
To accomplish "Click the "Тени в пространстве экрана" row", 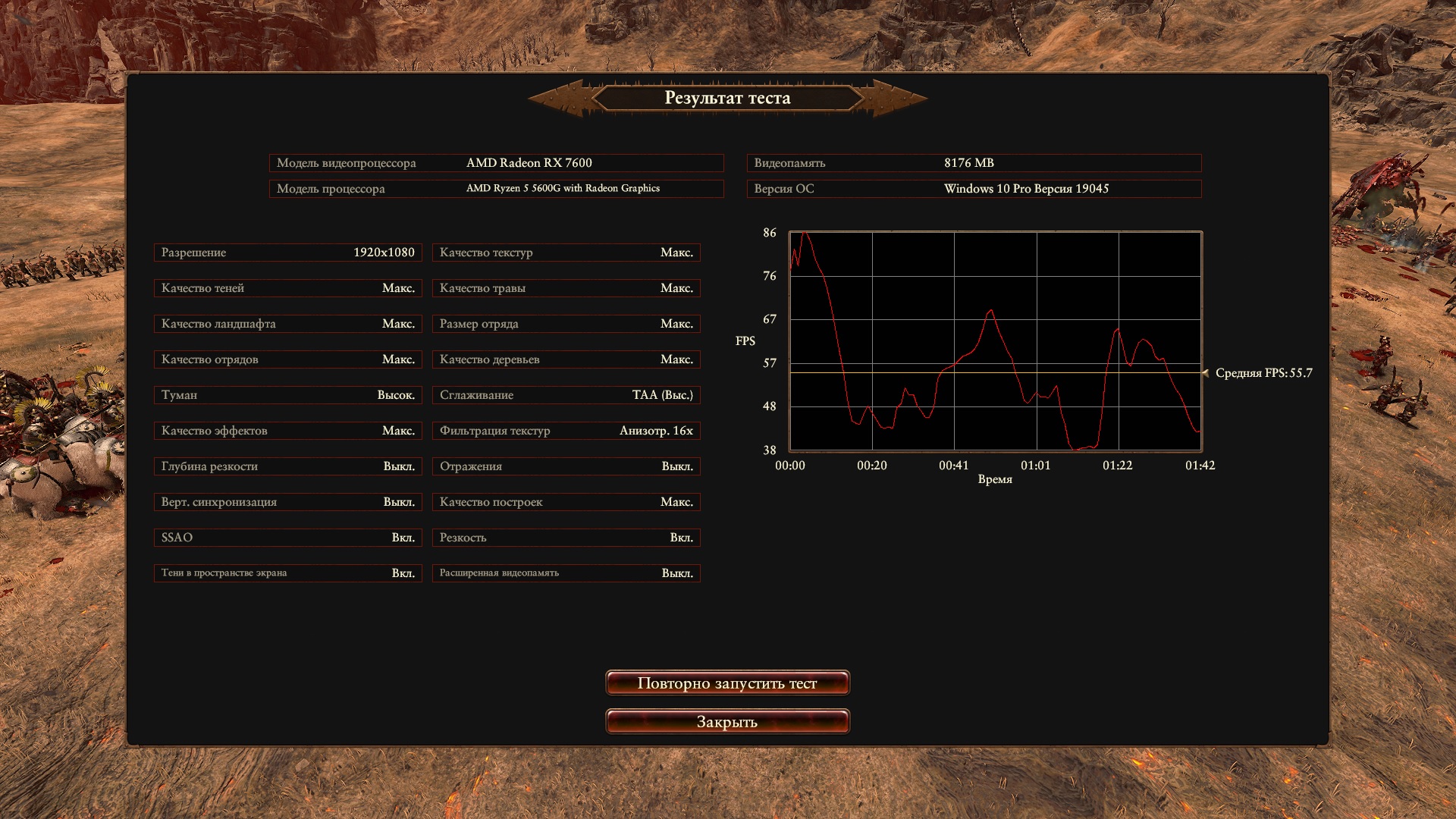I will point(287,573).
